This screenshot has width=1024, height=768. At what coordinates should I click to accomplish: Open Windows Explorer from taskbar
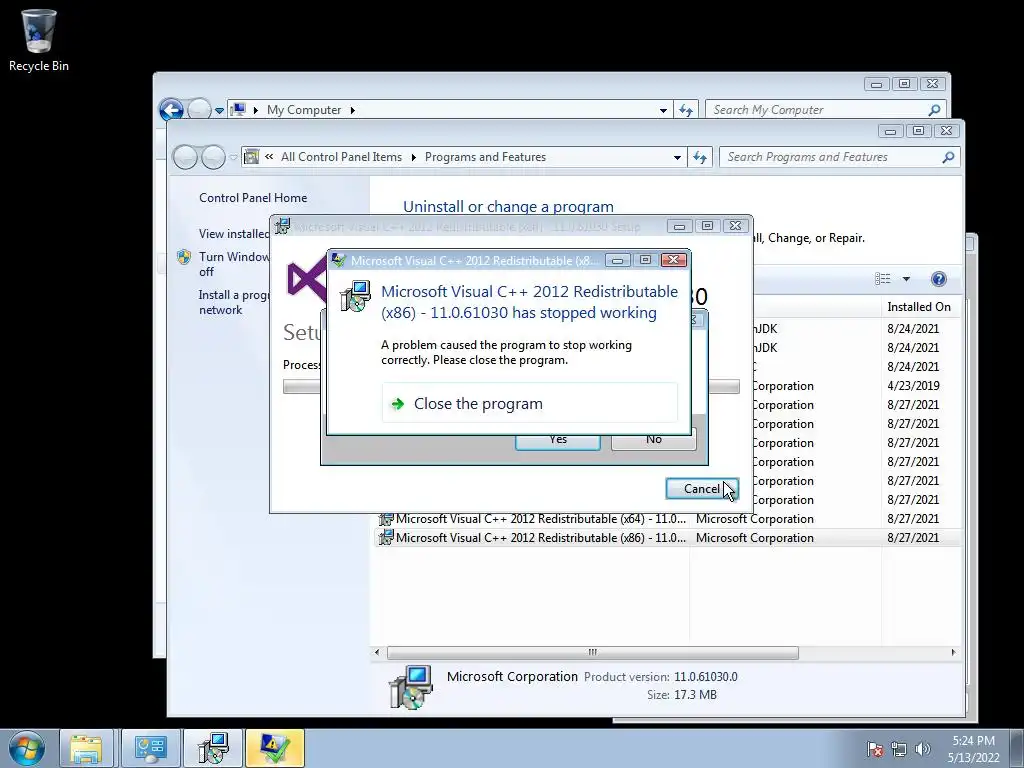[87, 748]
